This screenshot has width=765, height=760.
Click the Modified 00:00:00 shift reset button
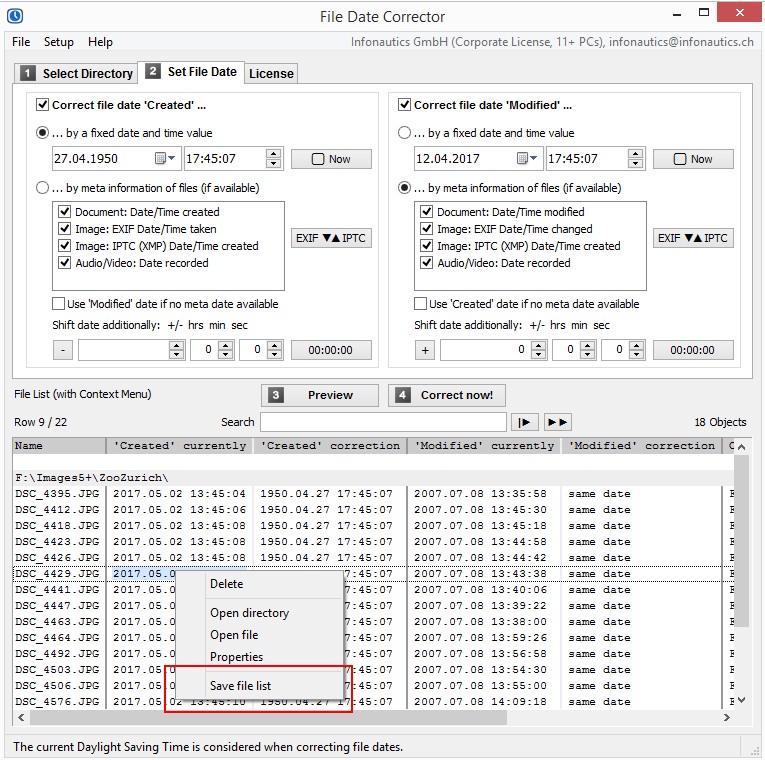(x=693, y=350)
